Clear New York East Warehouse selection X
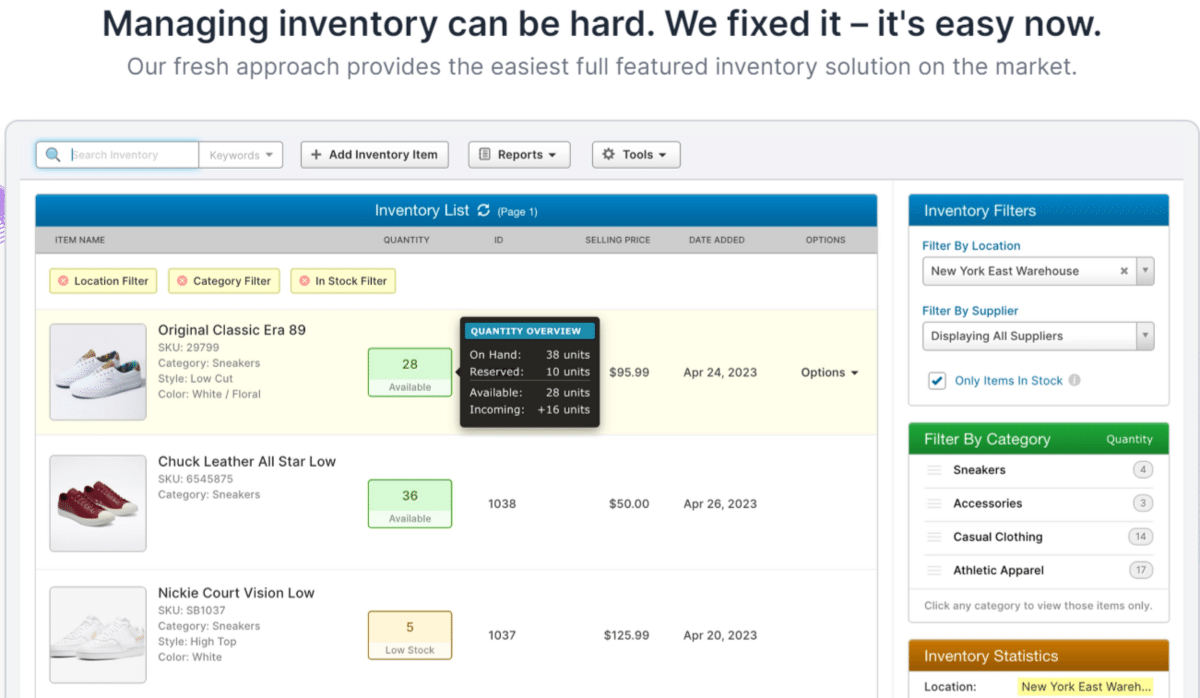 tap(1123, 271)
